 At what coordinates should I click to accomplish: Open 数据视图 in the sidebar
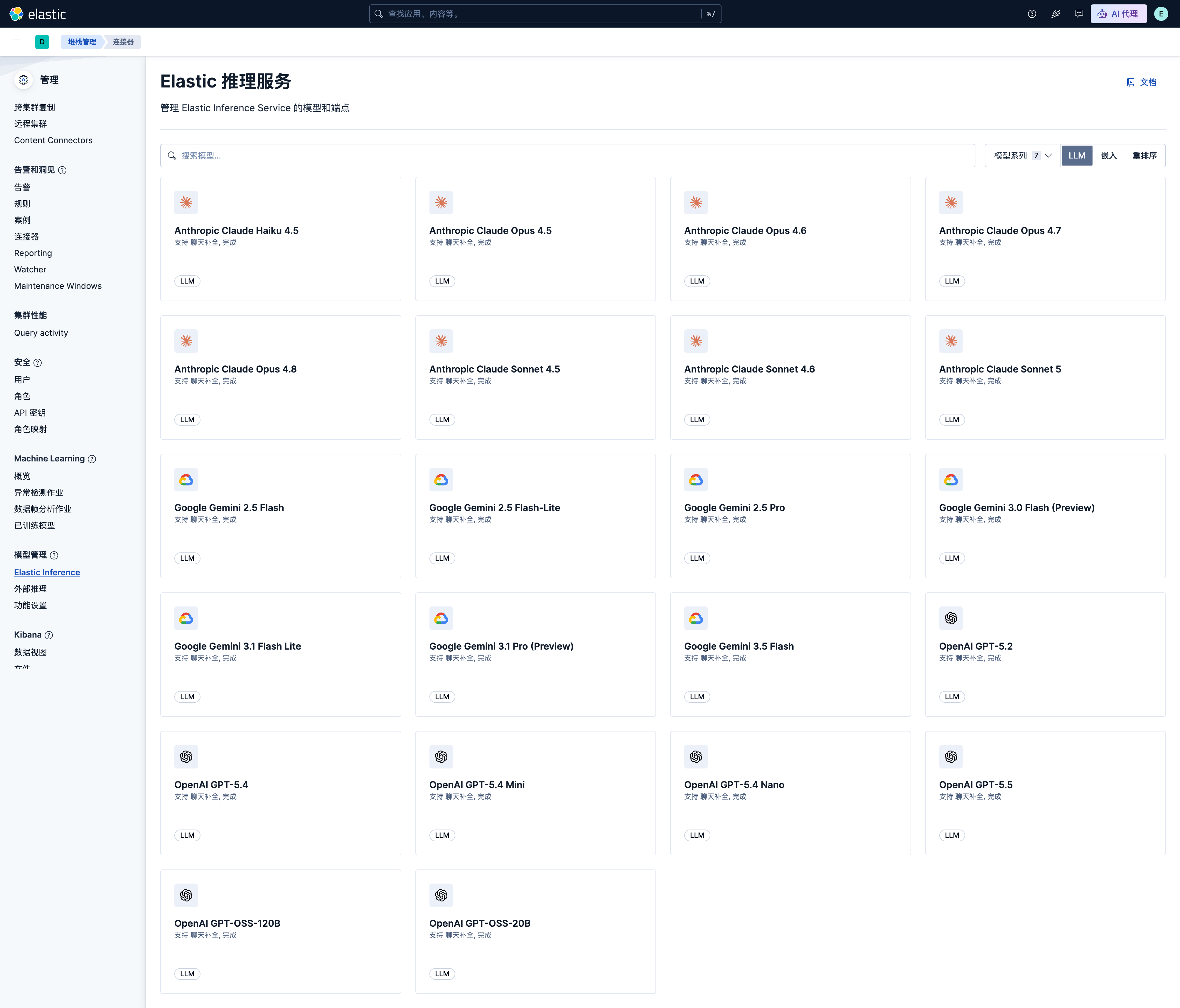pyautogui.click(x=30, y=652)
